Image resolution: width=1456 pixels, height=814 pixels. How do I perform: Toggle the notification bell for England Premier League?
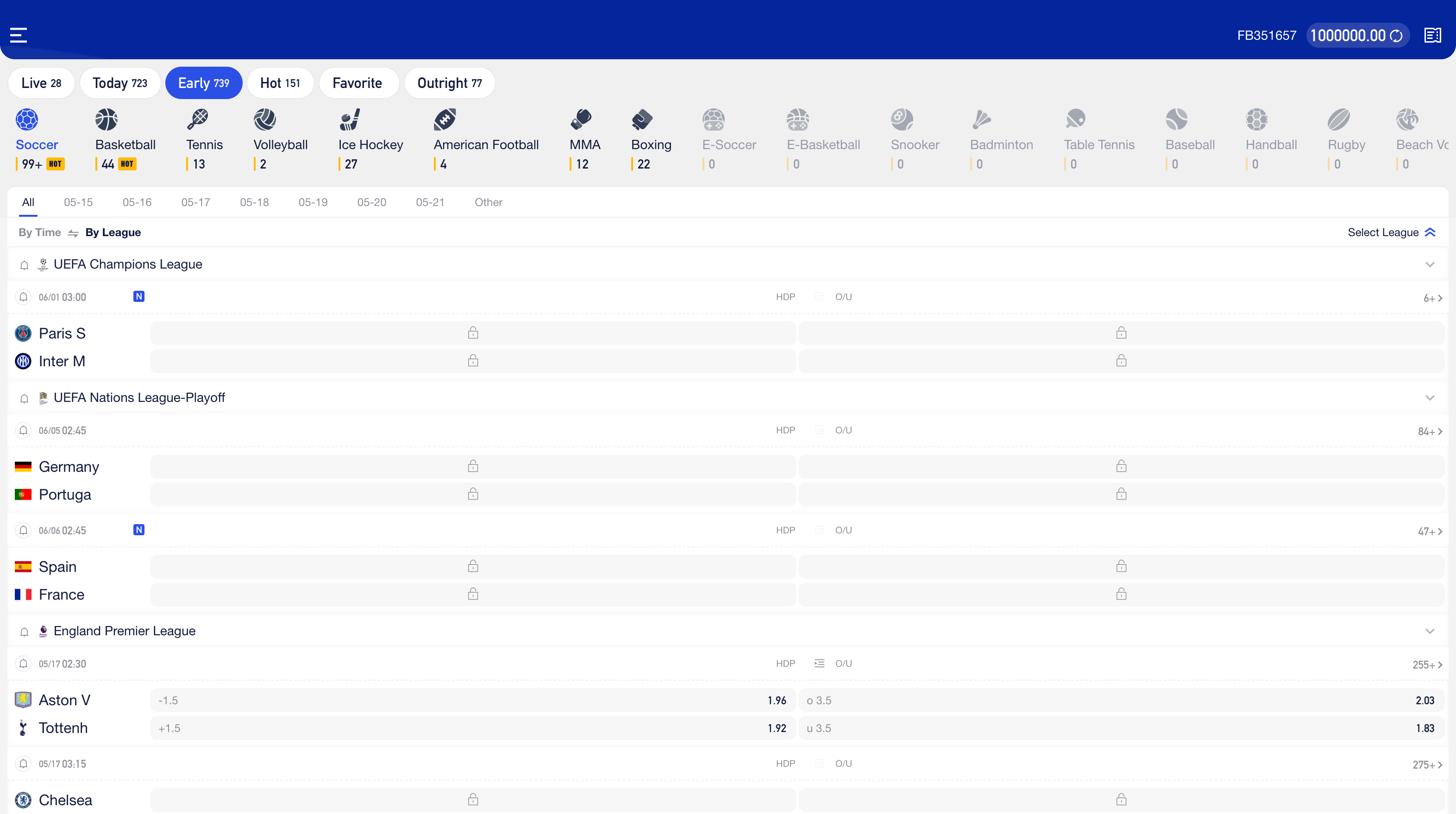point(24,632)
